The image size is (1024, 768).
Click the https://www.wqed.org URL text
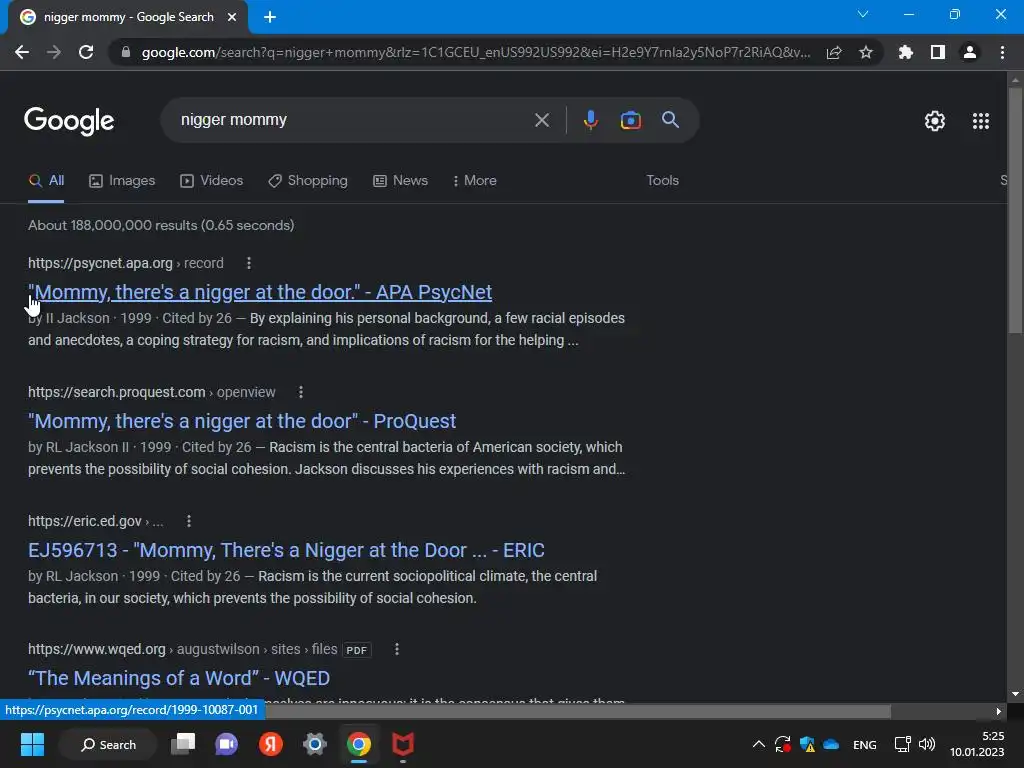(x=97, y=649)
